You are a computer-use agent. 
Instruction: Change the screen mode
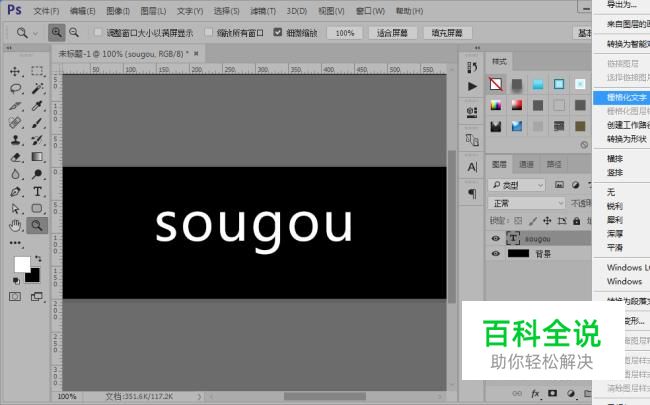click(x=37, y=296)
